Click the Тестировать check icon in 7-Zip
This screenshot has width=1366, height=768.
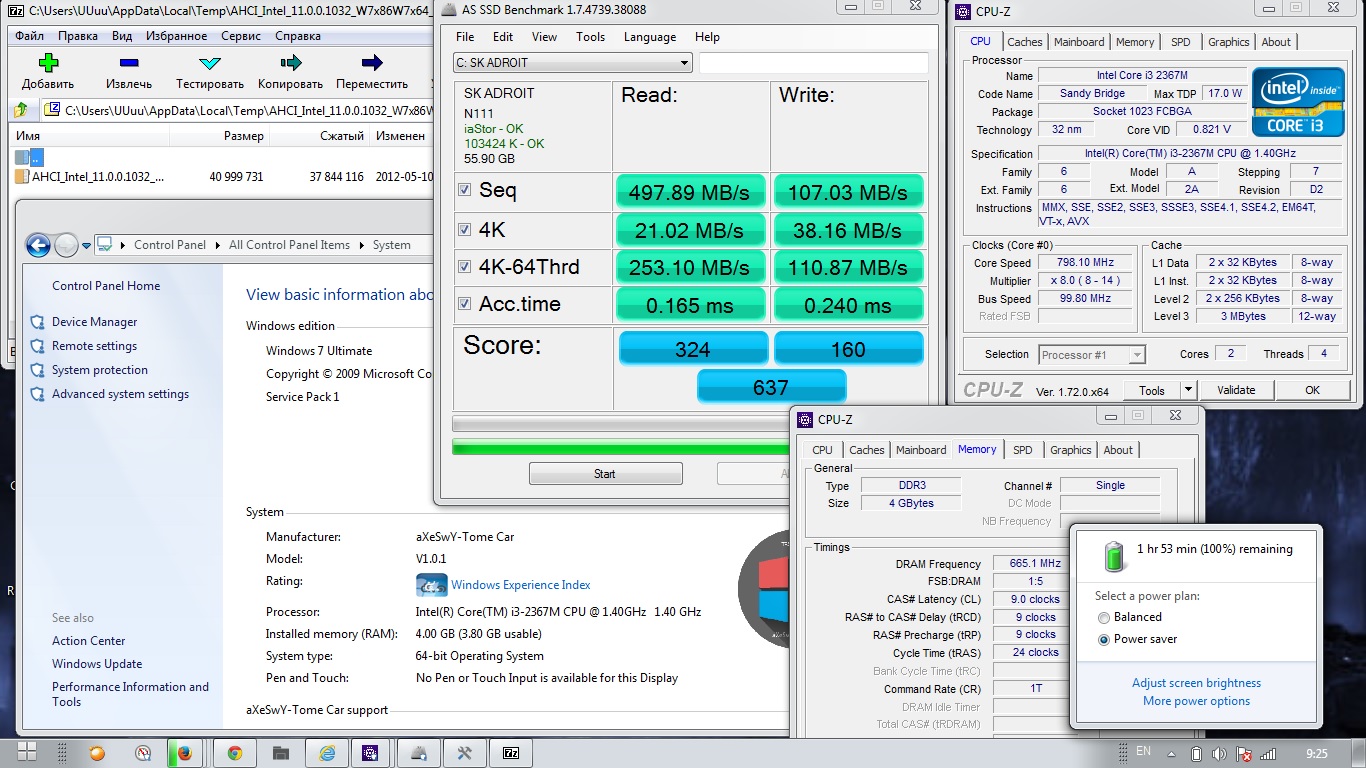click(210, 63)
